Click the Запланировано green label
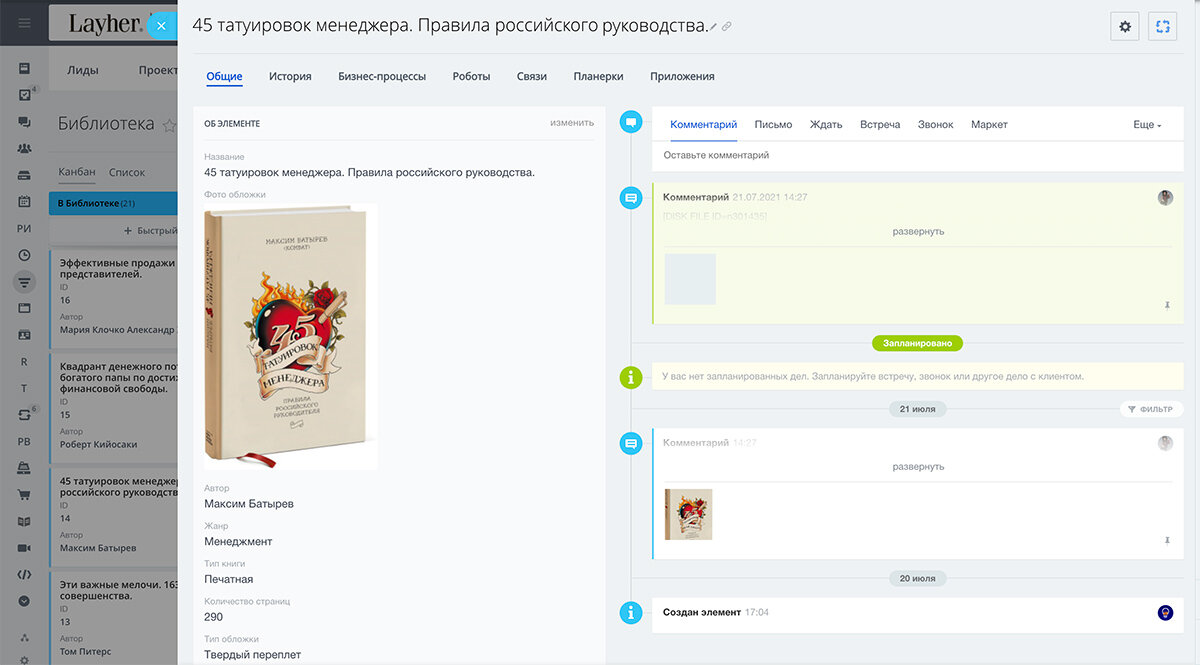 pos(918,343)
